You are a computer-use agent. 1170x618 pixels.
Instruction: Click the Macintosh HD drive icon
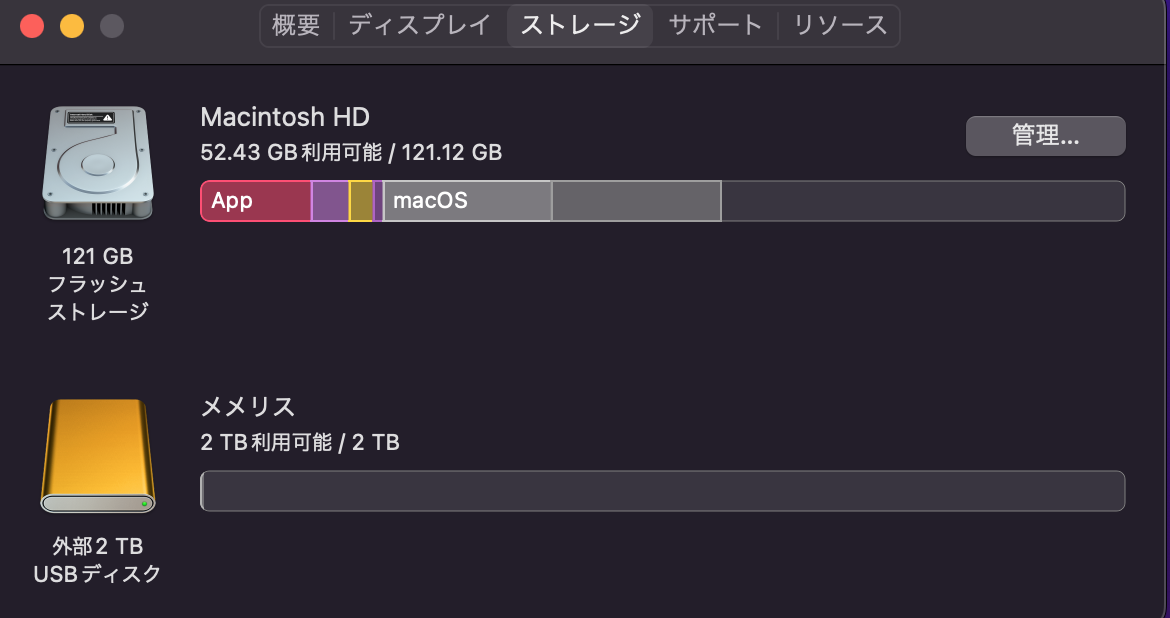tap(97, 163)
